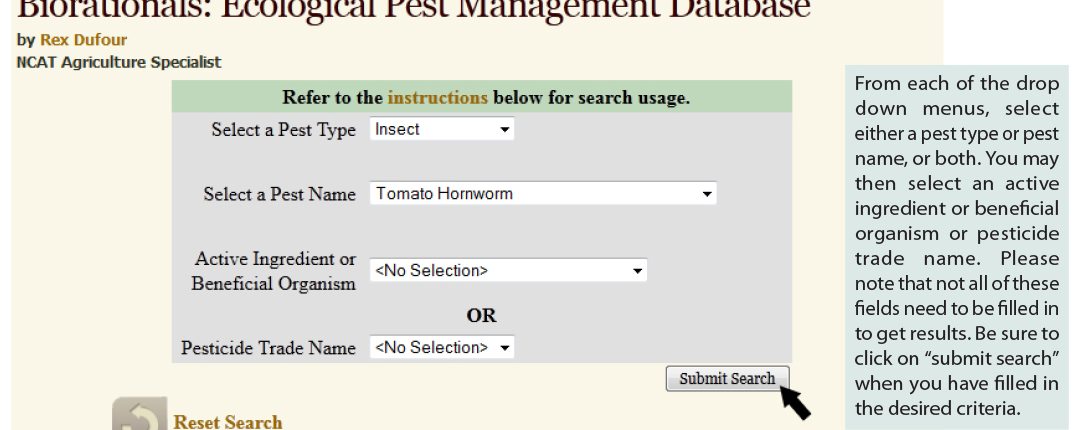Expand the Pesticide Trade Name dropdown
This screenshot has height=430, width=1081.
pyautogui.click(x=441, y=348)
